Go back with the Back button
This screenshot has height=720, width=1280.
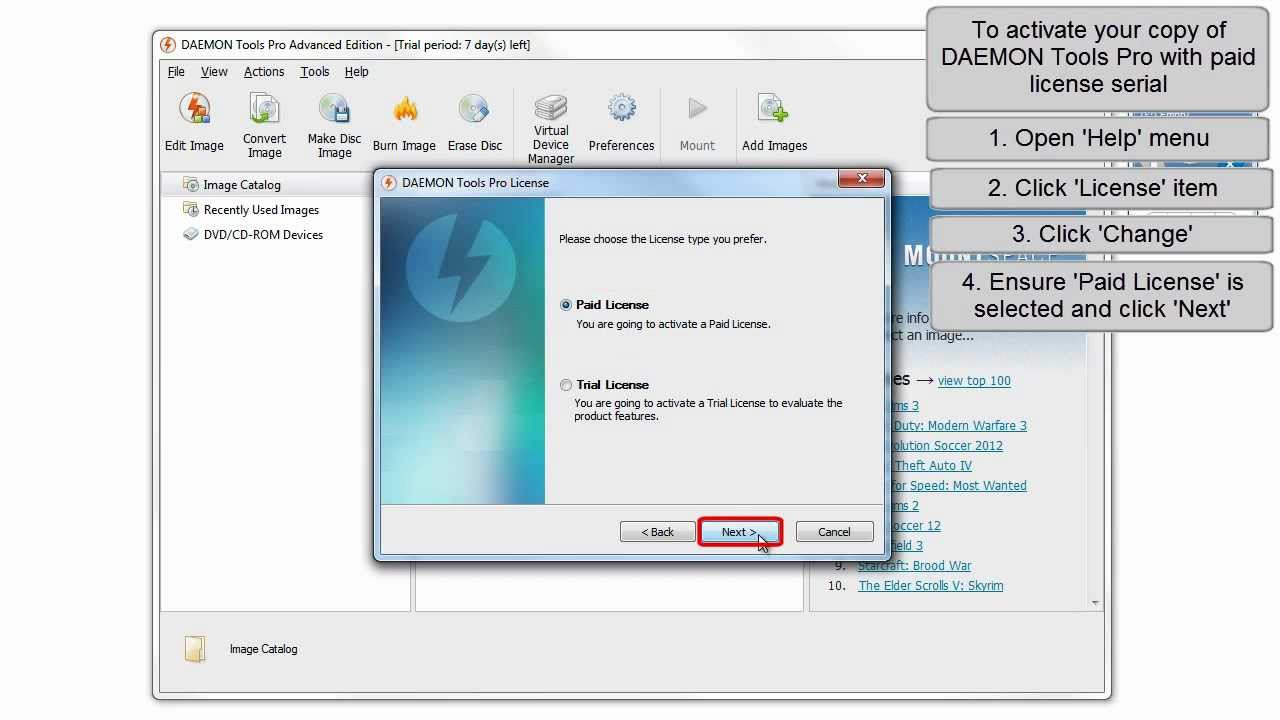click(657, 532)
